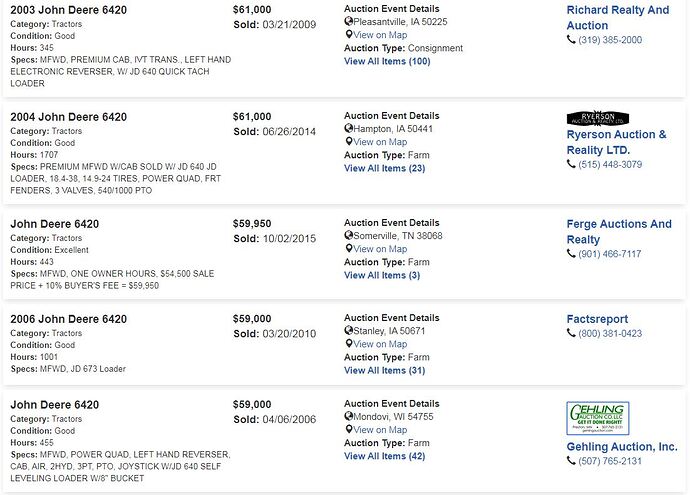The height and width of the screenshot is (495, 690).
Task: Click phone icon beside (901) 466-7117
Action: 571,253
